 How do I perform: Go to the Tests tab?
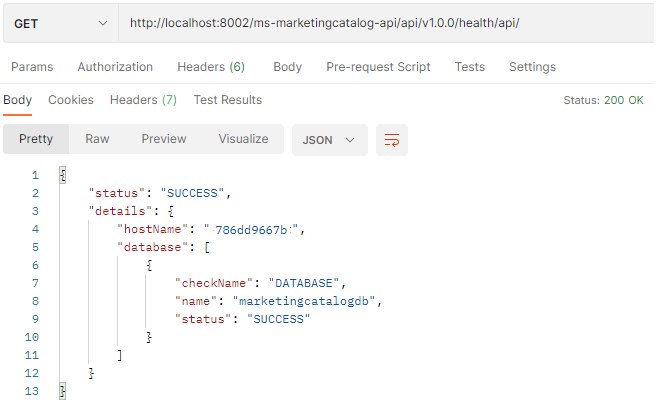[x=469, y=67]
